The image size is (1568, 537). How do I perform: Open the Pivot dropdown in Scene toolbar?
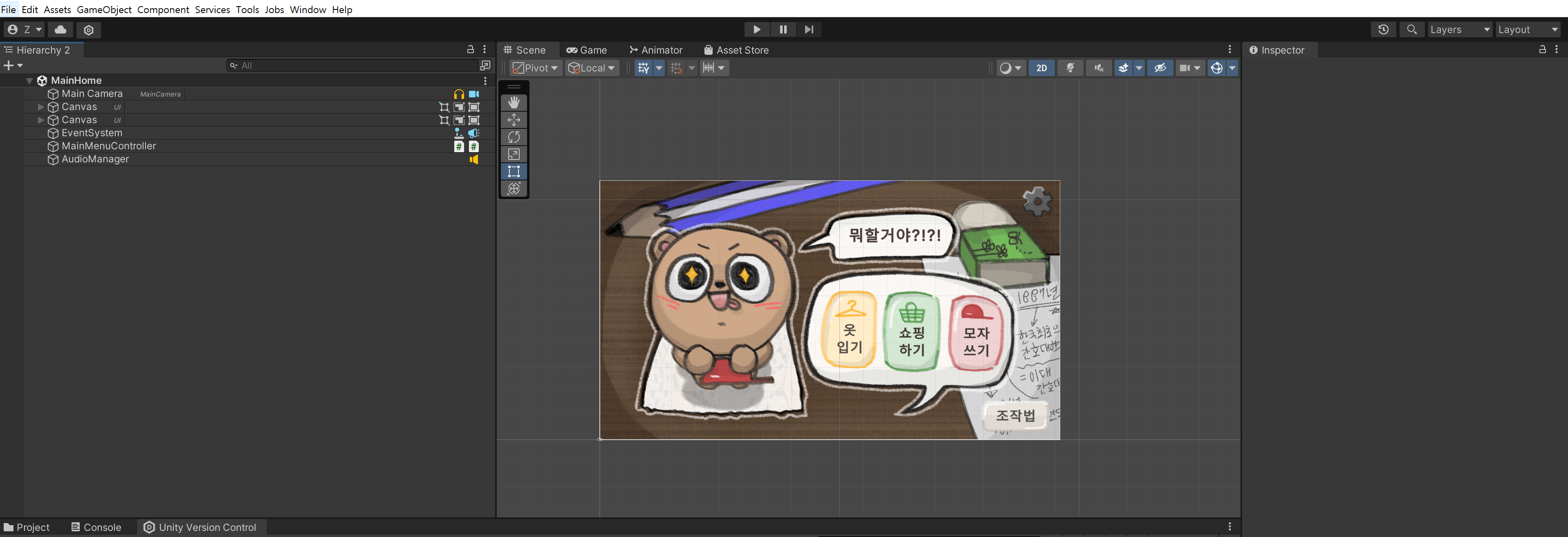[534, 67]
